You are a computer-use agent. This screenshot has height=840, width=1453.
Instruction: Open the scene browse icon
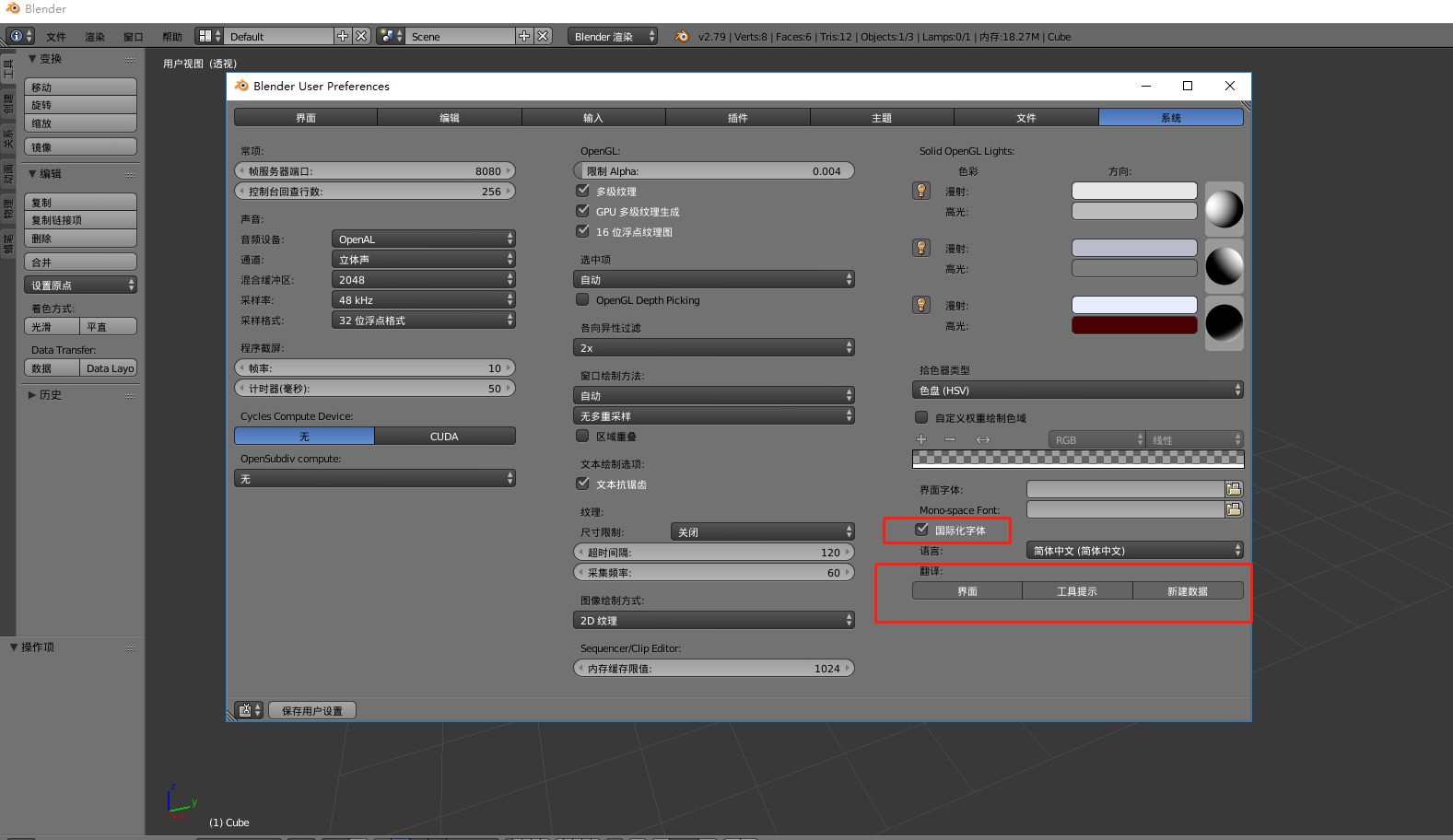coord(391,36)
